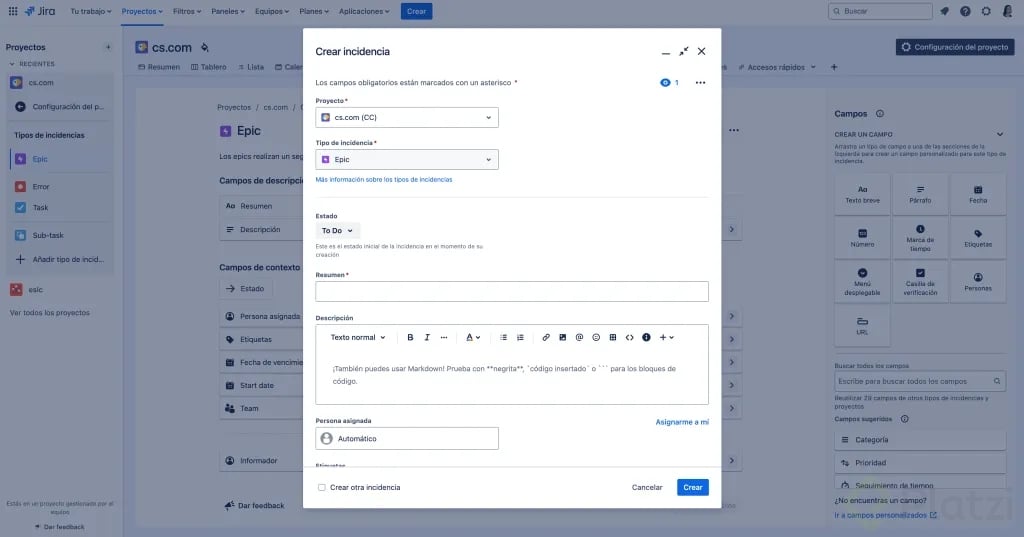Click the Buscar search box
This screenshot has height=537, width=1024.
pos(880,11)
